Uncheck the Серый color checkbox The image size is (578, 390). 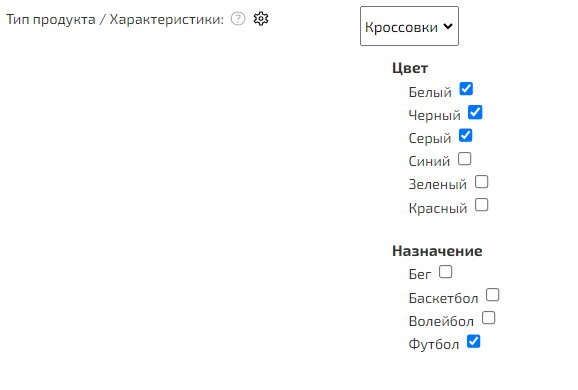coord(466,136)
